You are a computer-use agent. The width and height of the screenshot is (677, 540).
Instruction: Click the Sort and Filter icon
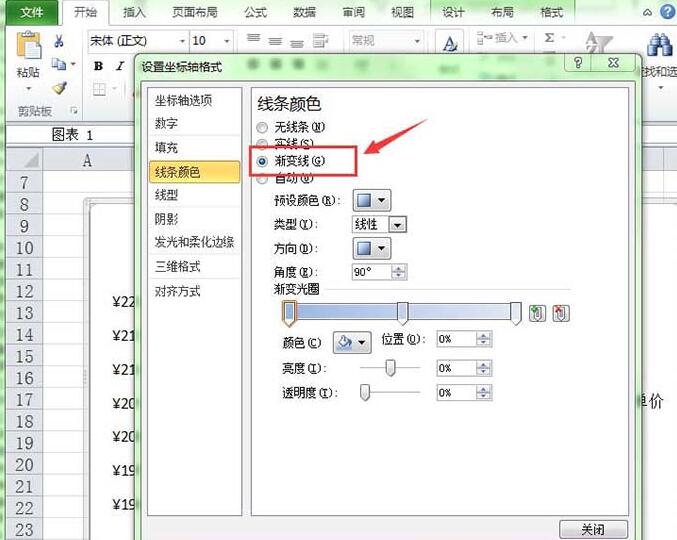point(598,43)
